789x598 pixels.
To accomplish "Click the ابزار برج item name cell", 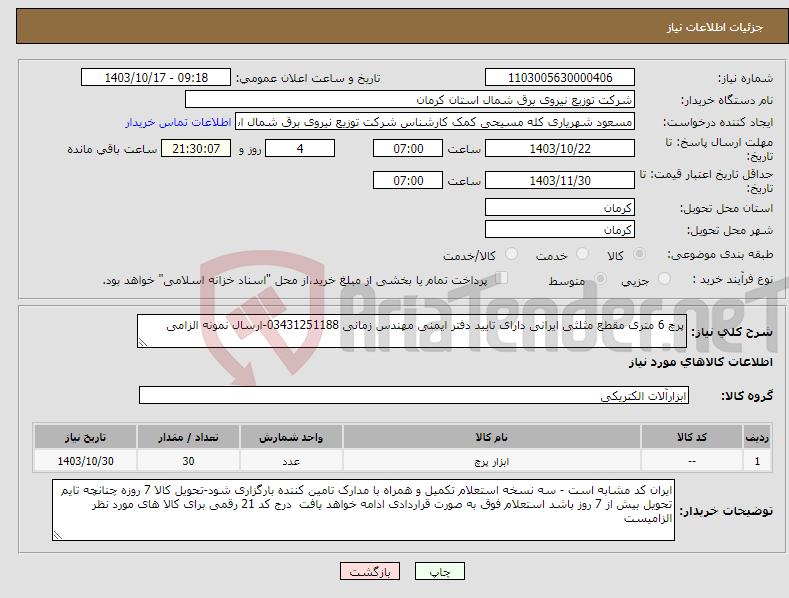I will (492, 461).
